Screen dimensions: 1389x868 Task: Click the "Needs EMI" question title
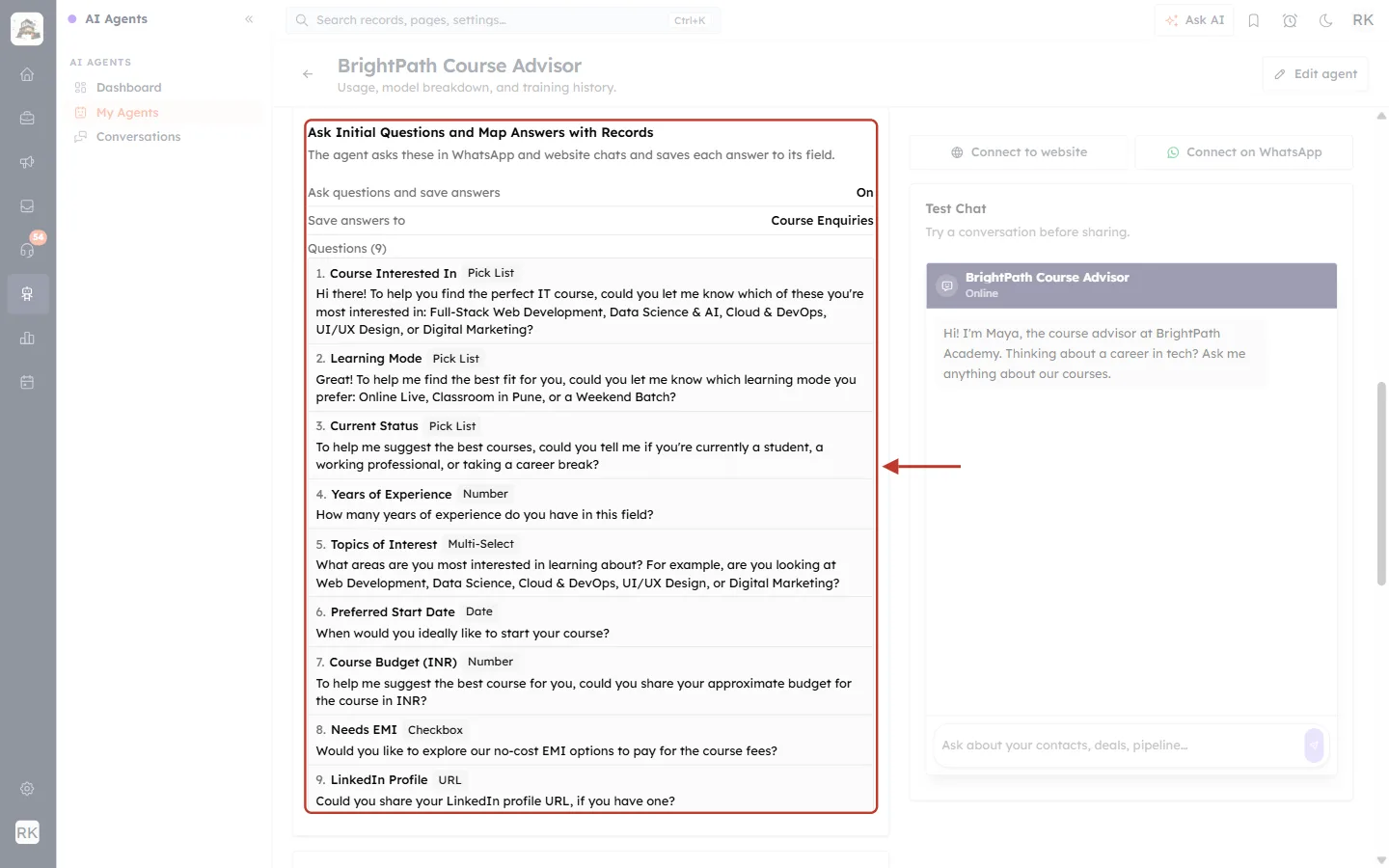tap(364, 730)
